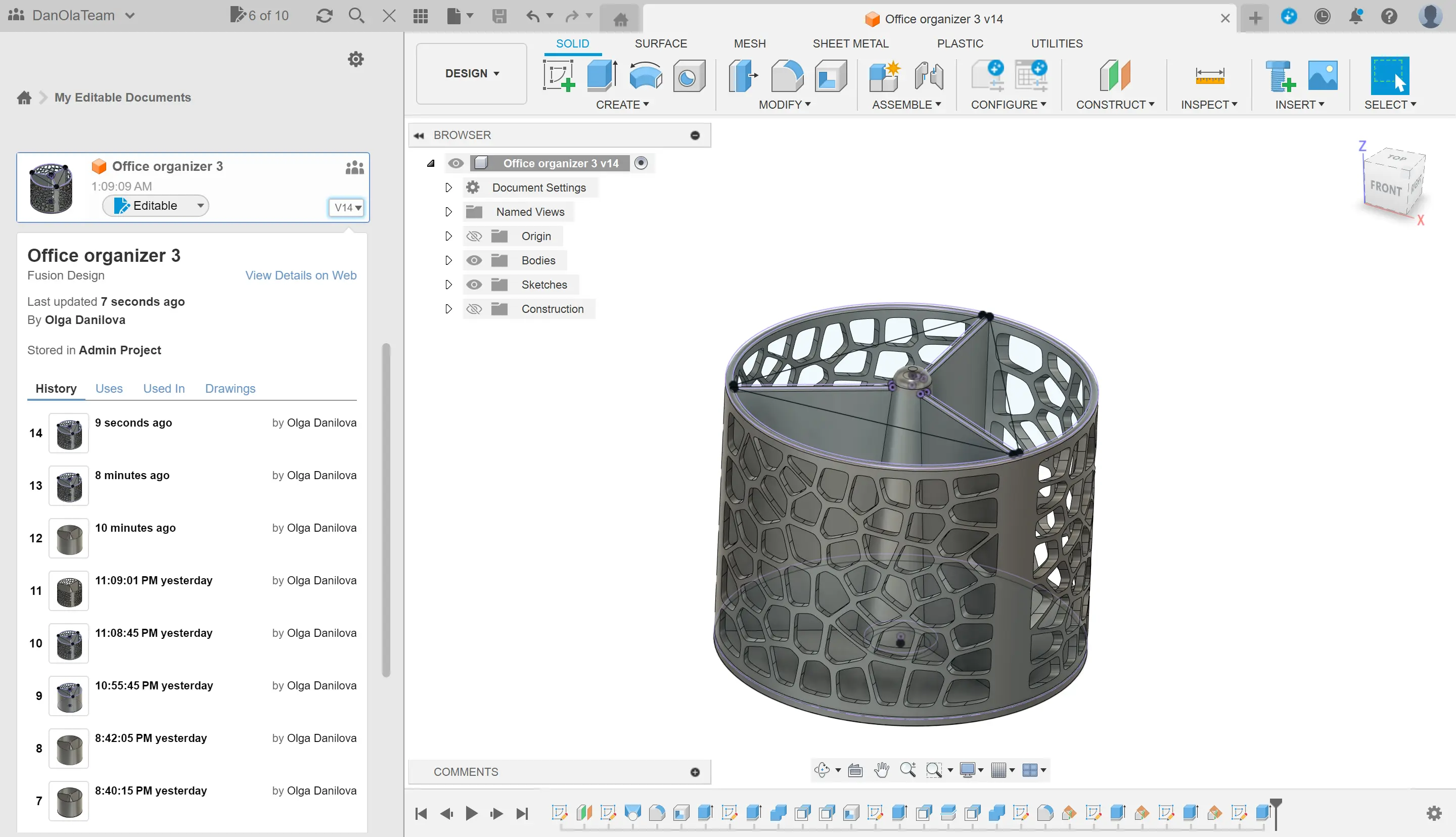Click the history list scrollbar
Screen dimensions: 1456x837
pyautogui.click(x=386, y=510)
